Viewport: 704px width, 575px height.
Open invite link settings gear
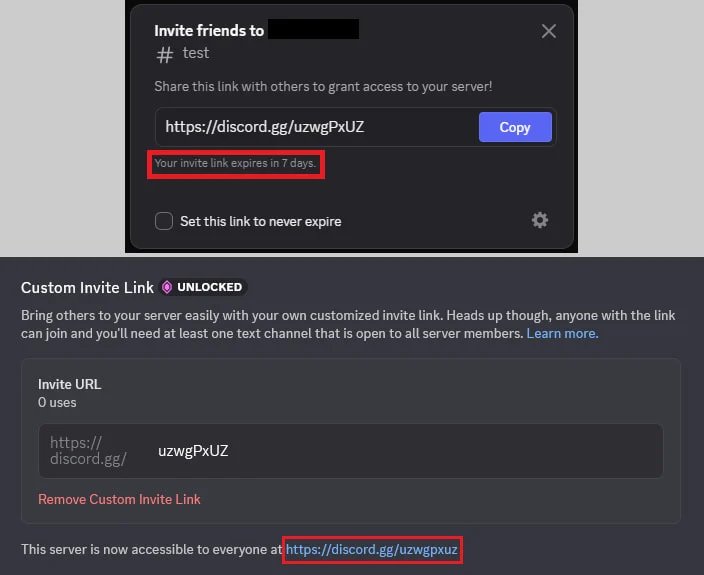[540, 220]
